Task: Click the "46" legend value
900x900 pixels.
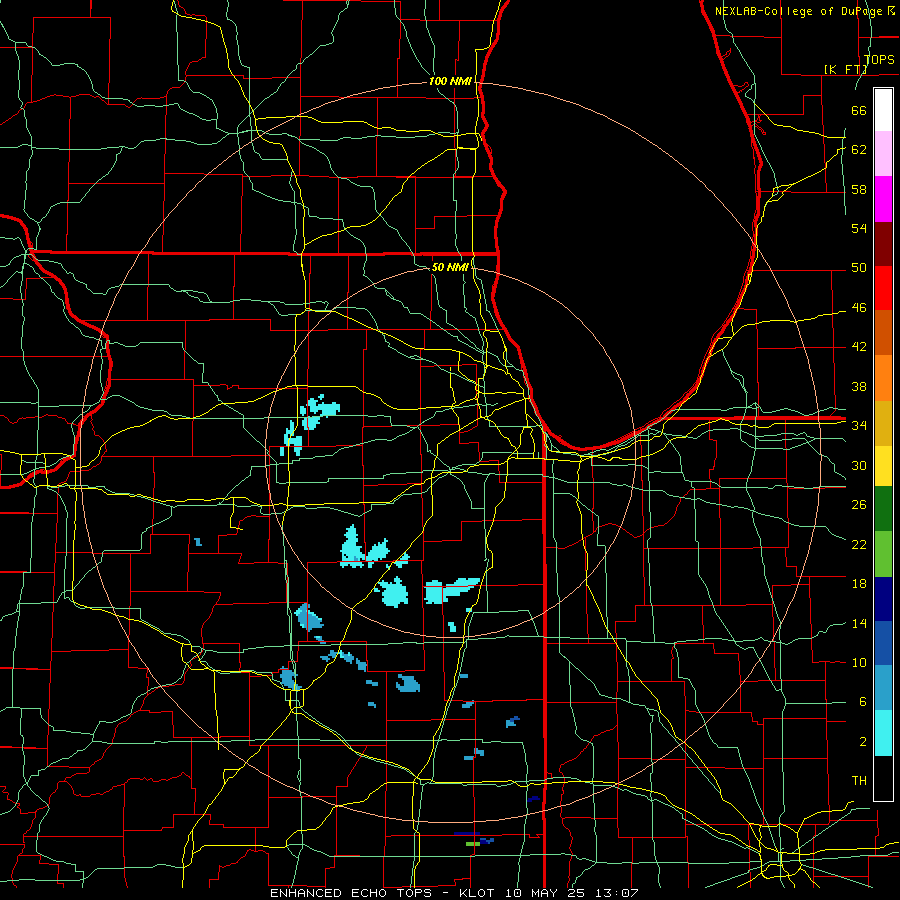Action: 859,308
